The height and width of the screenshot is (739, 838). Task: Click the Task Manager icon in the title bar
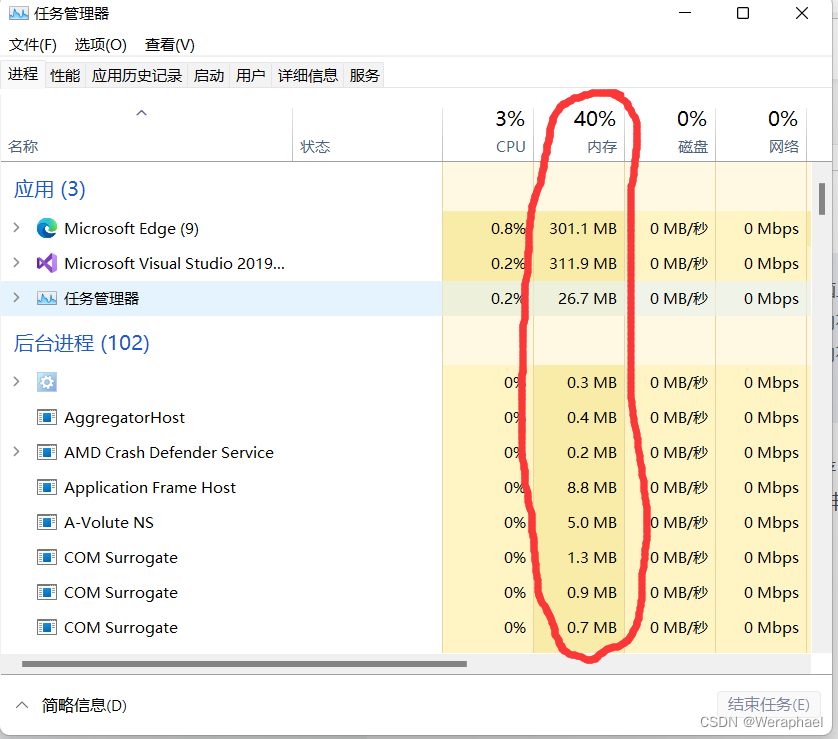[x=19, y=13]
